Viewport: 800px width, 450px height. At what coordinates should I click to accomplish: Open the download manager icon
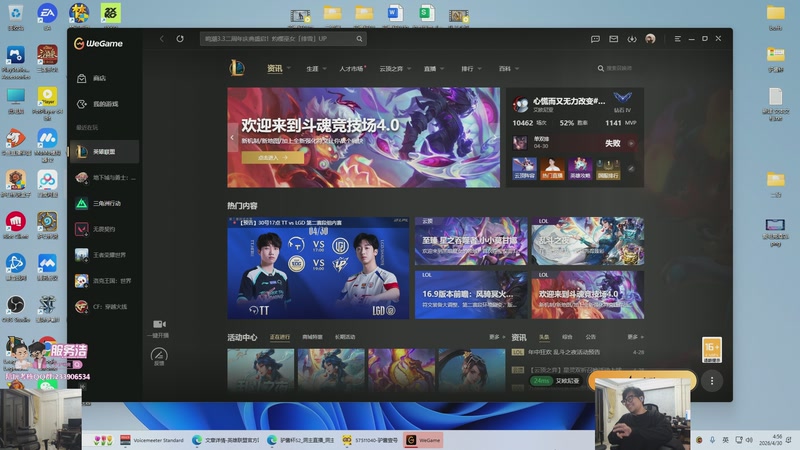click(632, 39)
